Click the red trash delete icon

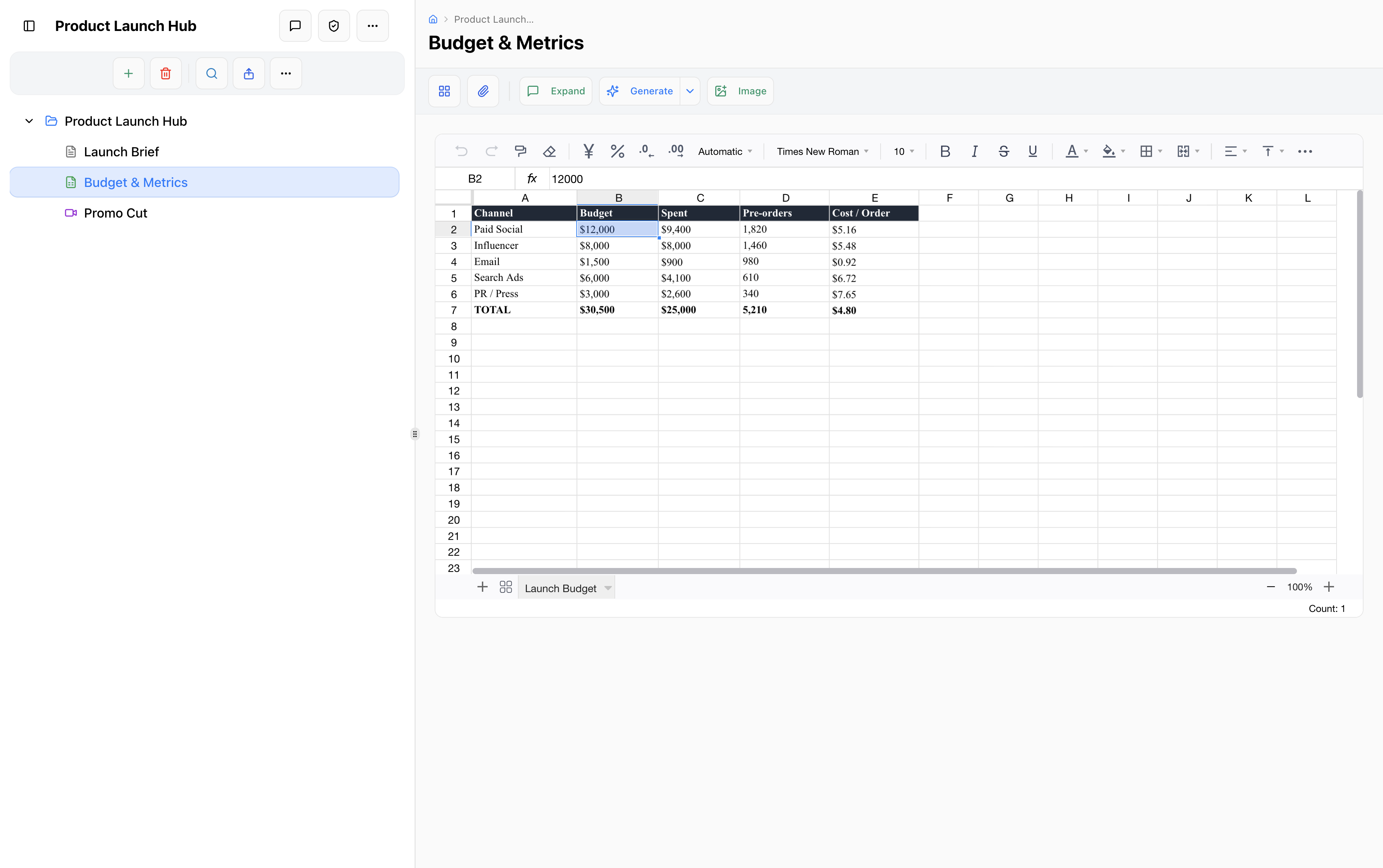coord(166,73)
